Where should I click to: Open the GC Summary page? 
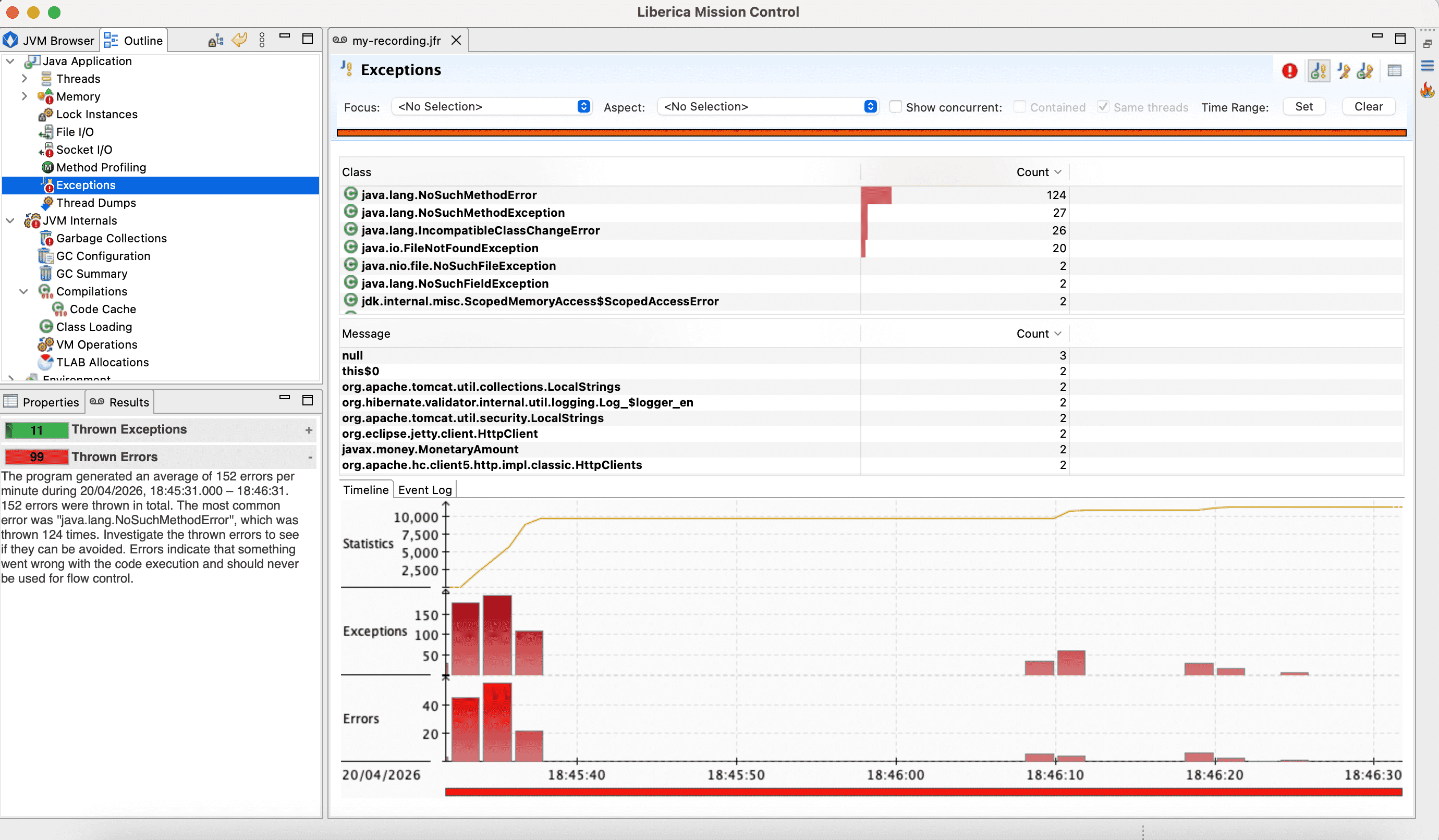[83, 274]
